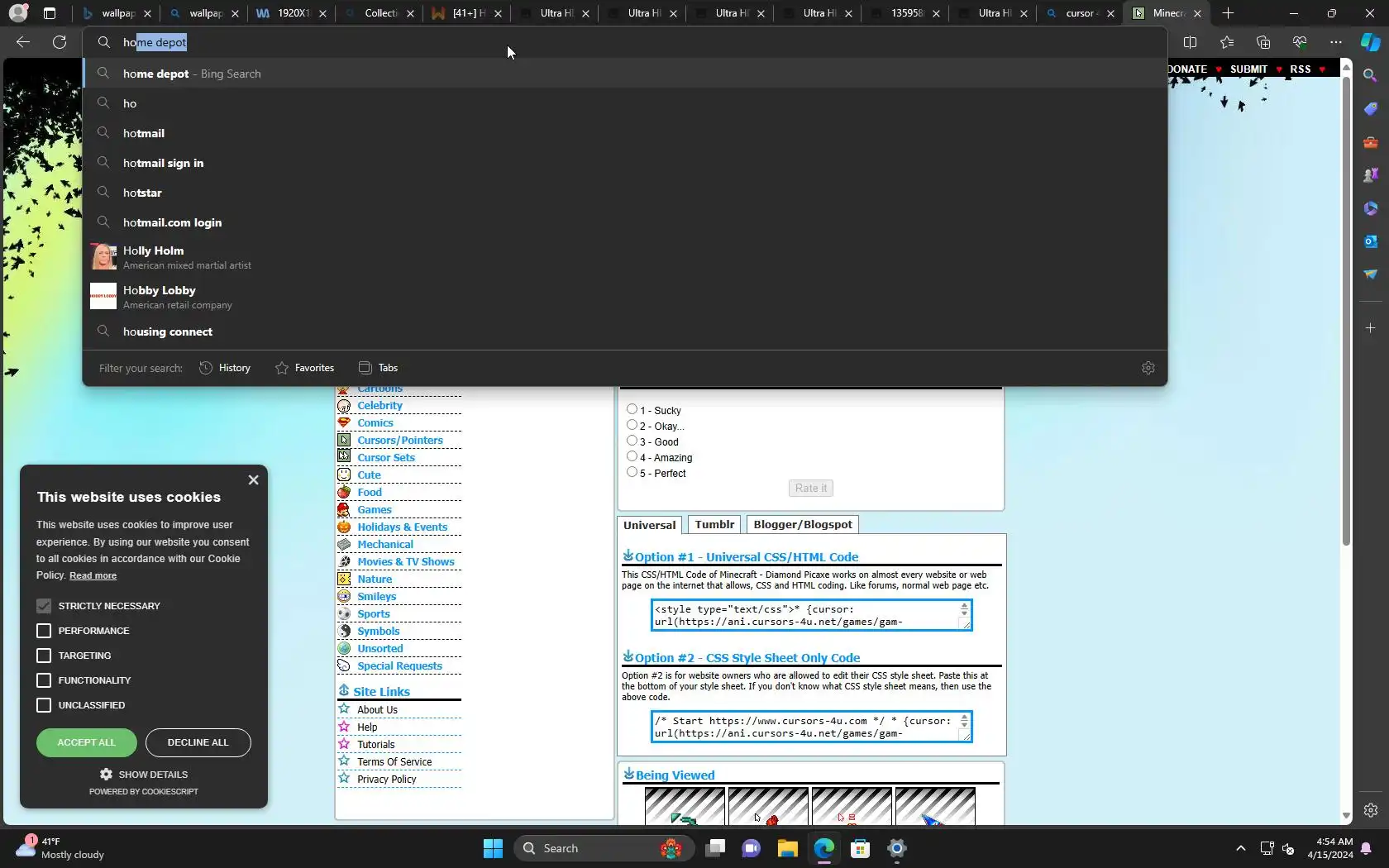Open the tab actions menu icon
This screenshot has height=868, width=1389.
tap(50, 13)
